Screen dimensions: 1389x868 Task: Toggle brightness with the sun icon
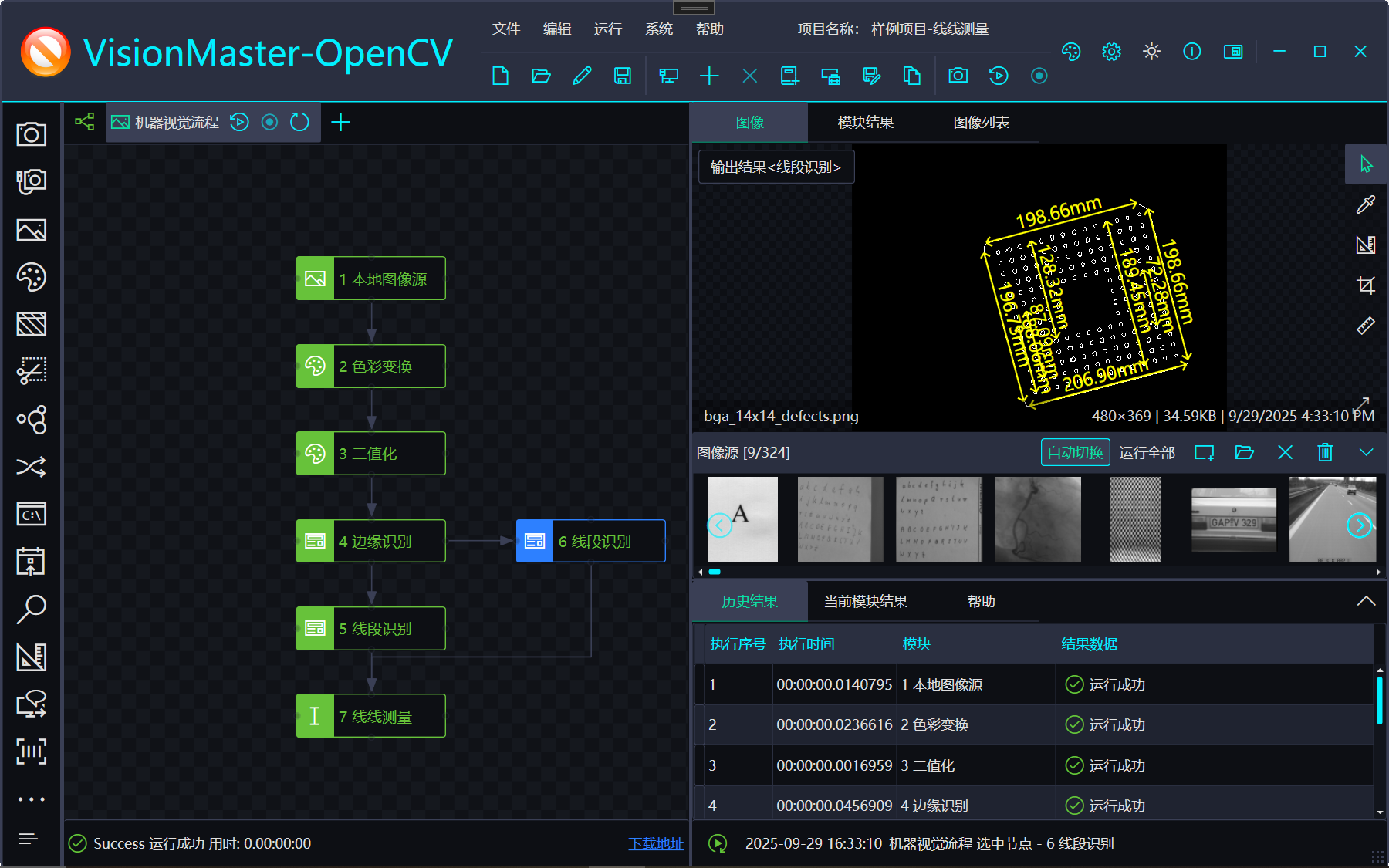pyautogui.click(x=1151, y=52)
